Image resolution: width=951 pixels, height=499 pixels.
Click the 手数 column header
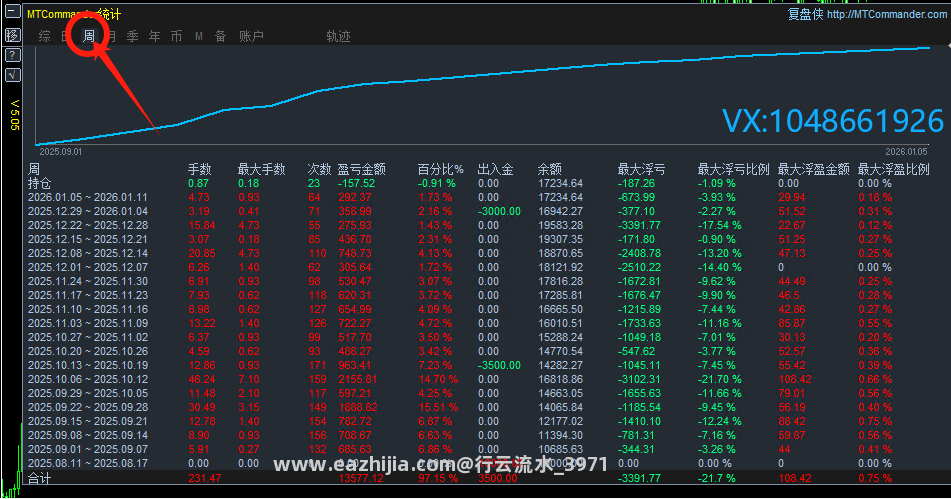[200, 169]
